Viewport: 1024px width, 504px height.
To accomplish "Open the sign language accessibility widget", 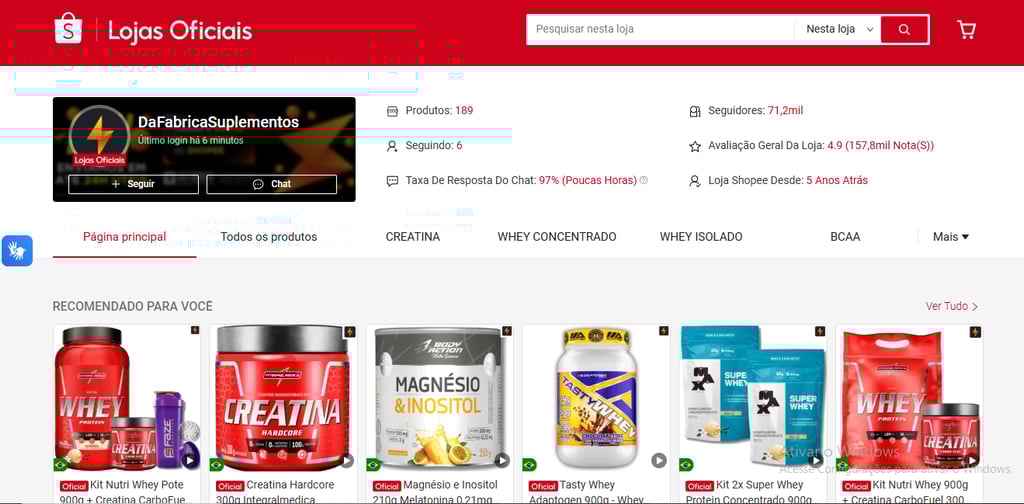I will [17, 251].
